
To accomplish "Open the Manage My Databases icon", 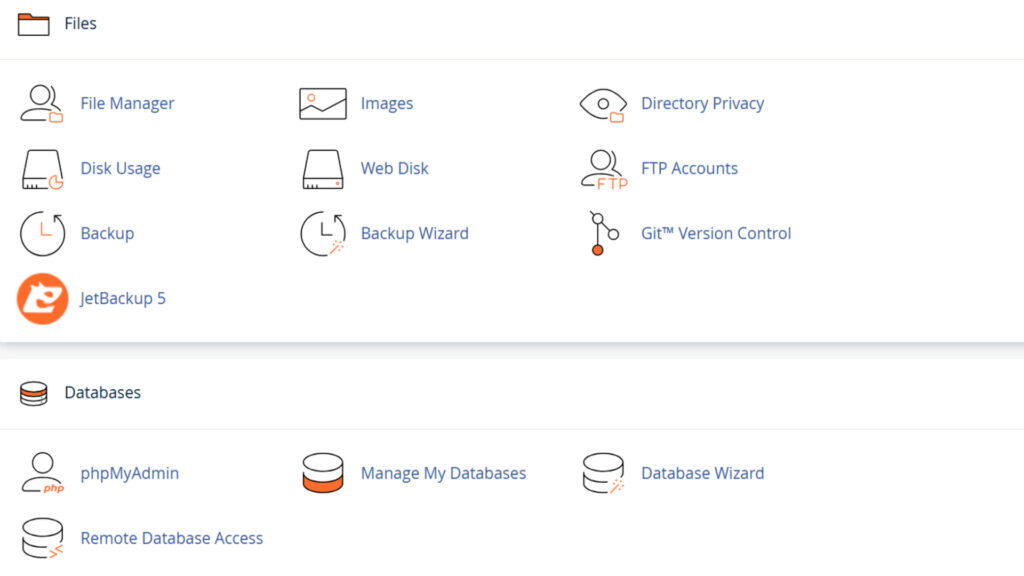I will click(x=323, y=474).
